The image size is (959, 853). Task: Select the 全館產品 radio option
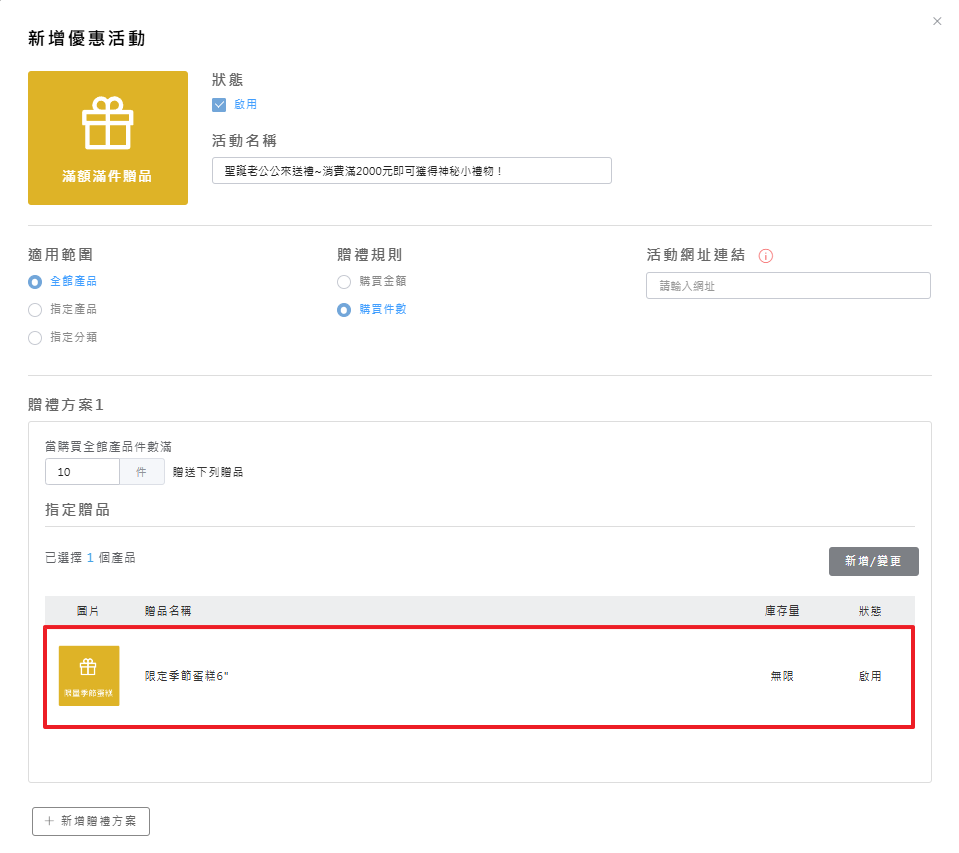point(35,282)
